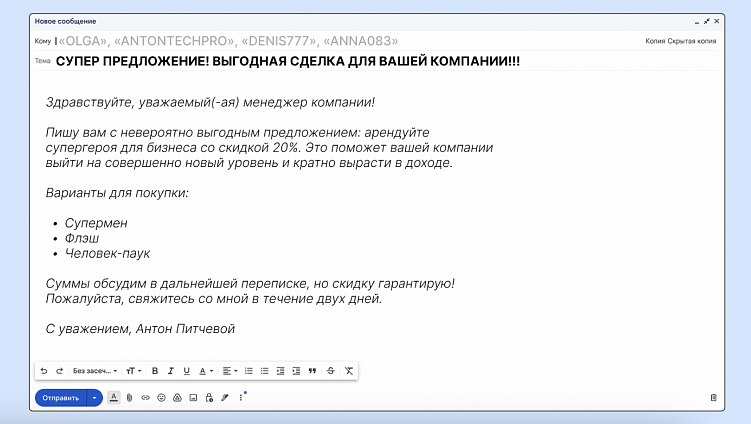Screen dimensions: 751x424
Task: Click the list item 'Флэш'
Action: [81, 238]
